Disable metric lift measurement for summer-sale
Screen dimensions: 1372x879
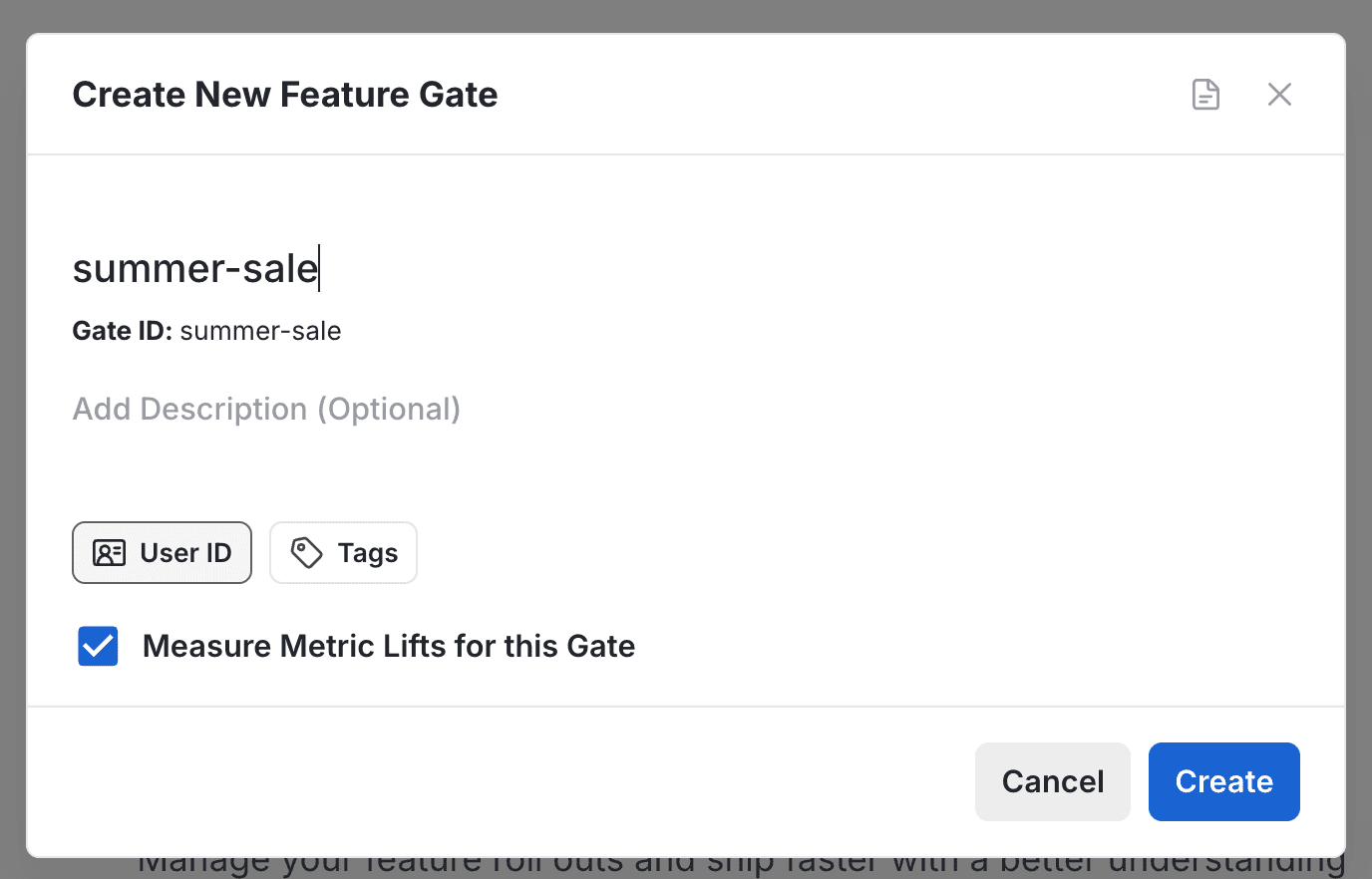click(x=97, y=646)
